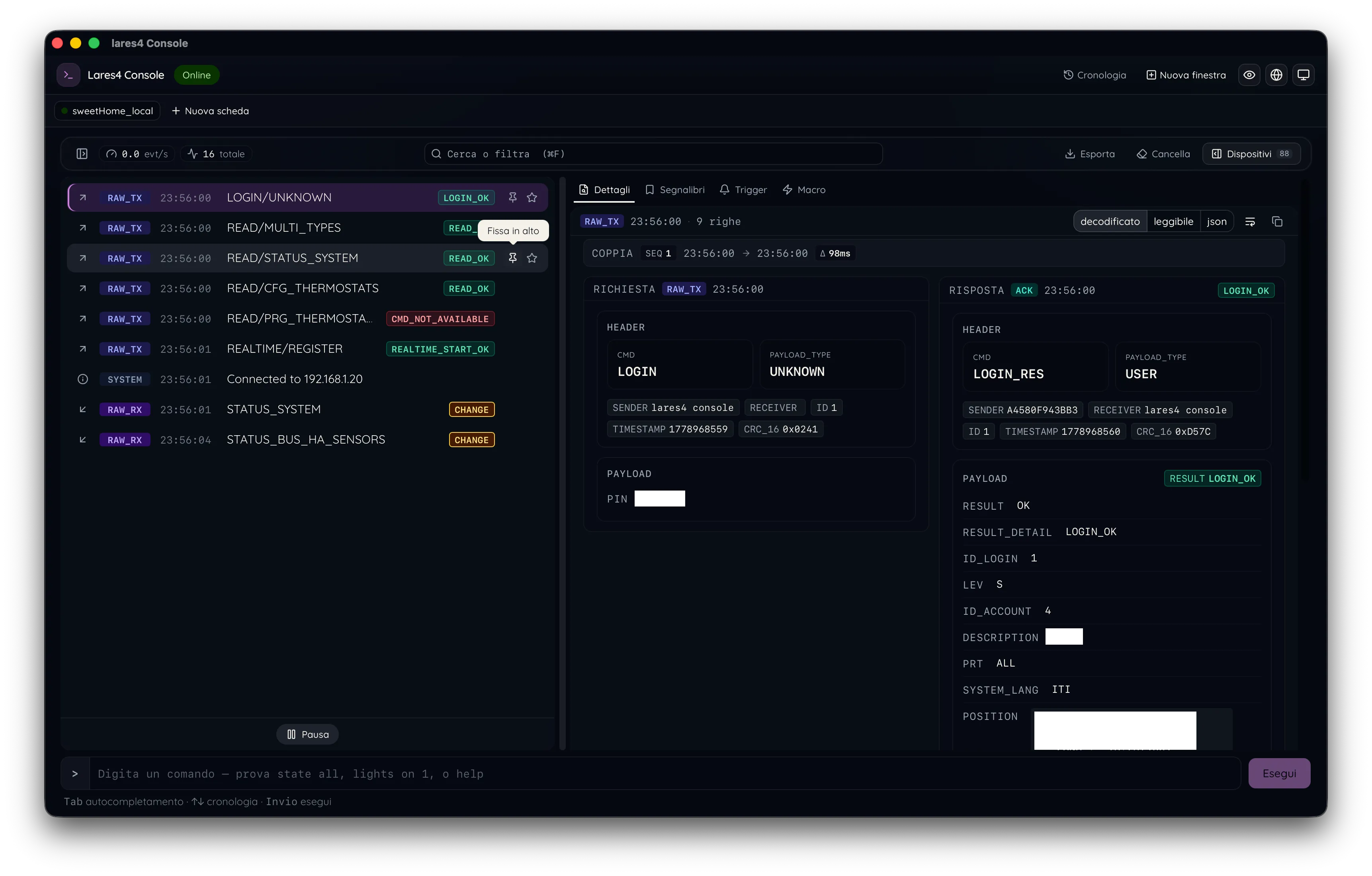The width and height of the screenshot is (1372, 876).
Task: Click the ACK badge in RISPOSTA header
Action: [1024, 290]
